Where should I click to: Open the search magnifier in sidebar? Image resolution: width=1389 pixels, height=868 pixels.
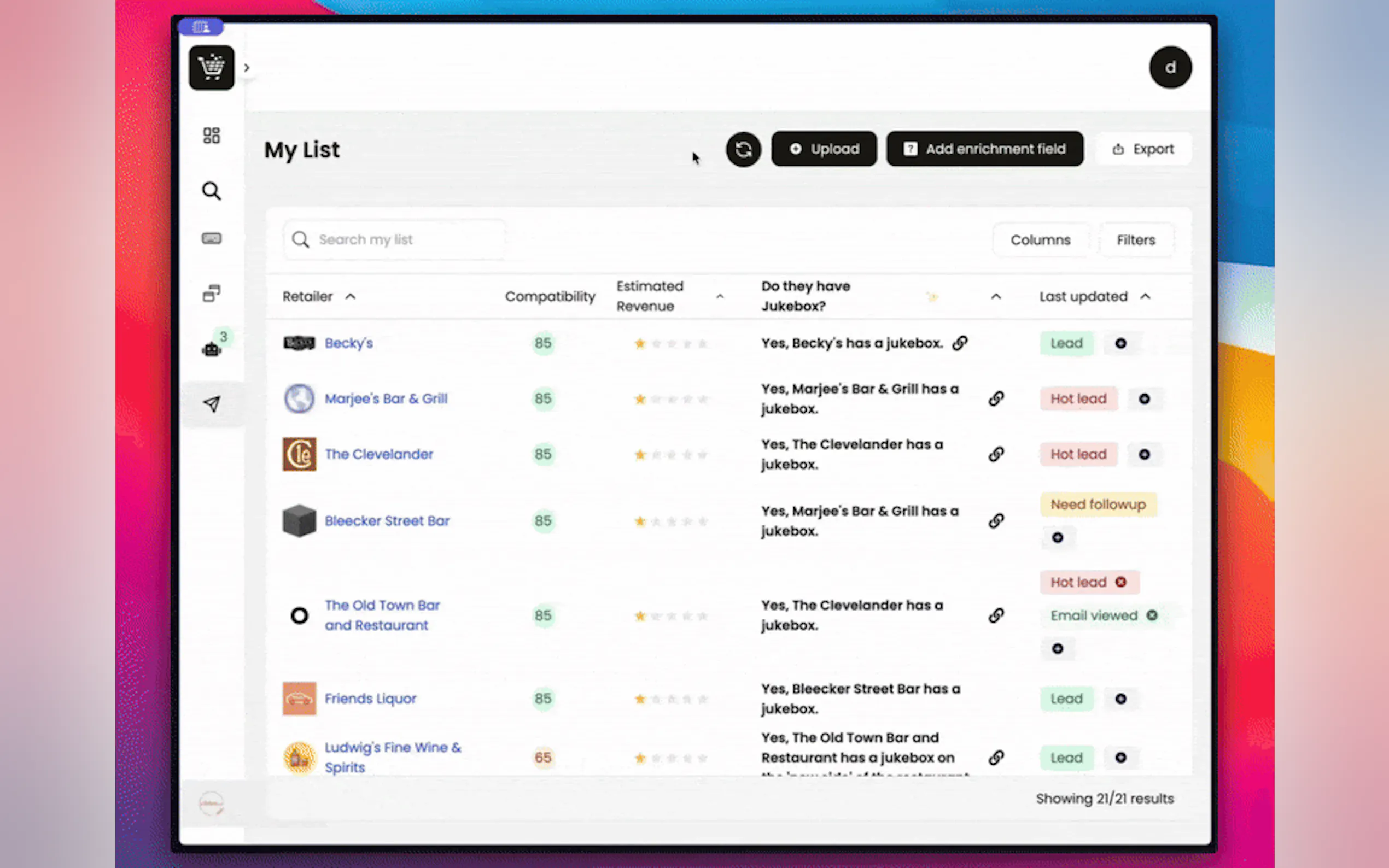coord(211,191)
